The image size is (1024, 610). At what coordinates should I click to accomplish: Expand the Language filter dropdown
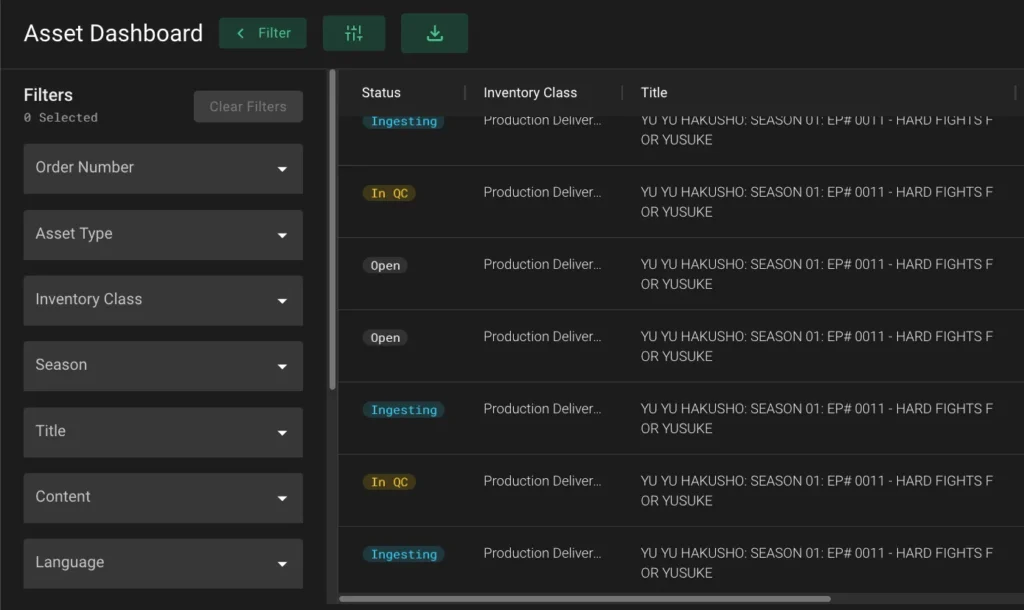click(163, 563)
